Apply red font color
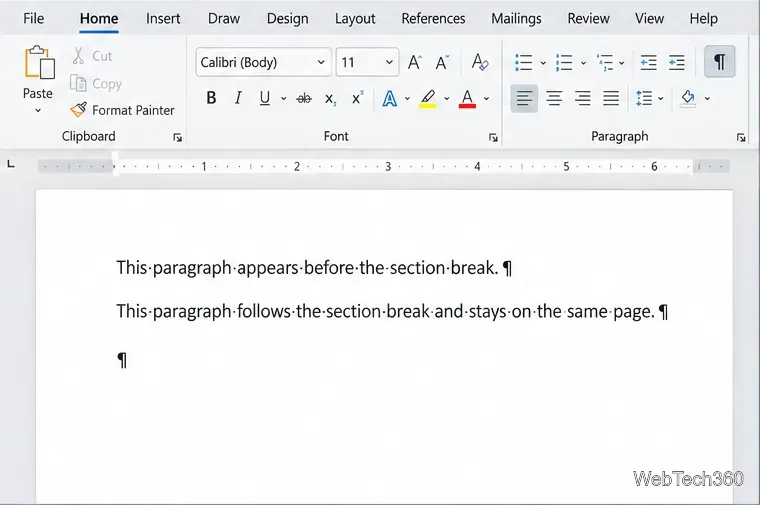The image size is (760, 505). click(x=467, y=99)
